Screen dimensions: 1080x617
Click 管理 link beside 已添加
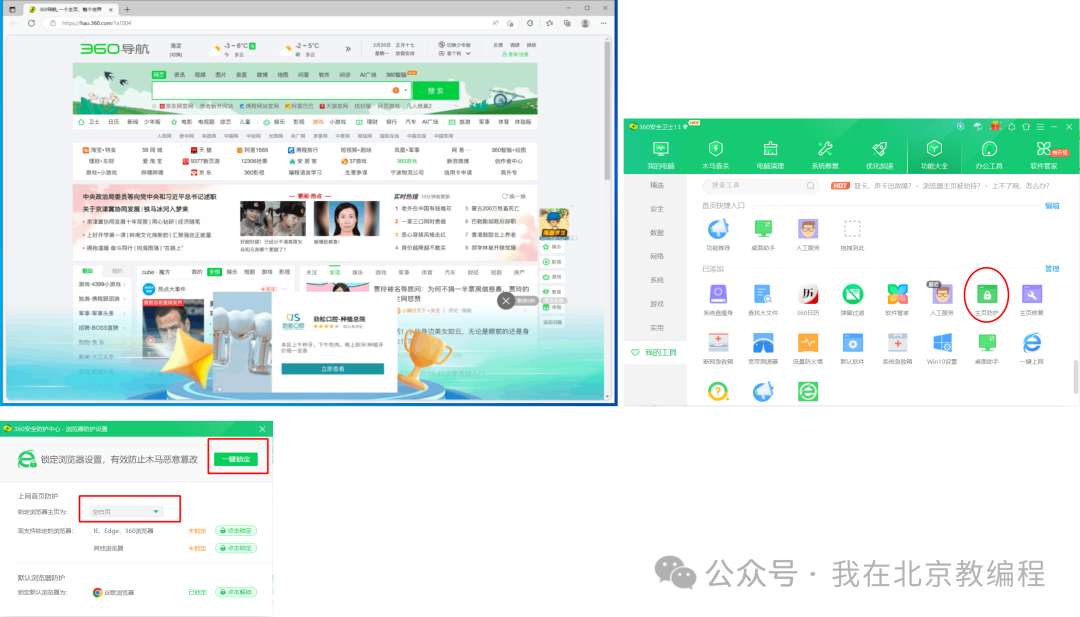click(x=1052, y=269)
